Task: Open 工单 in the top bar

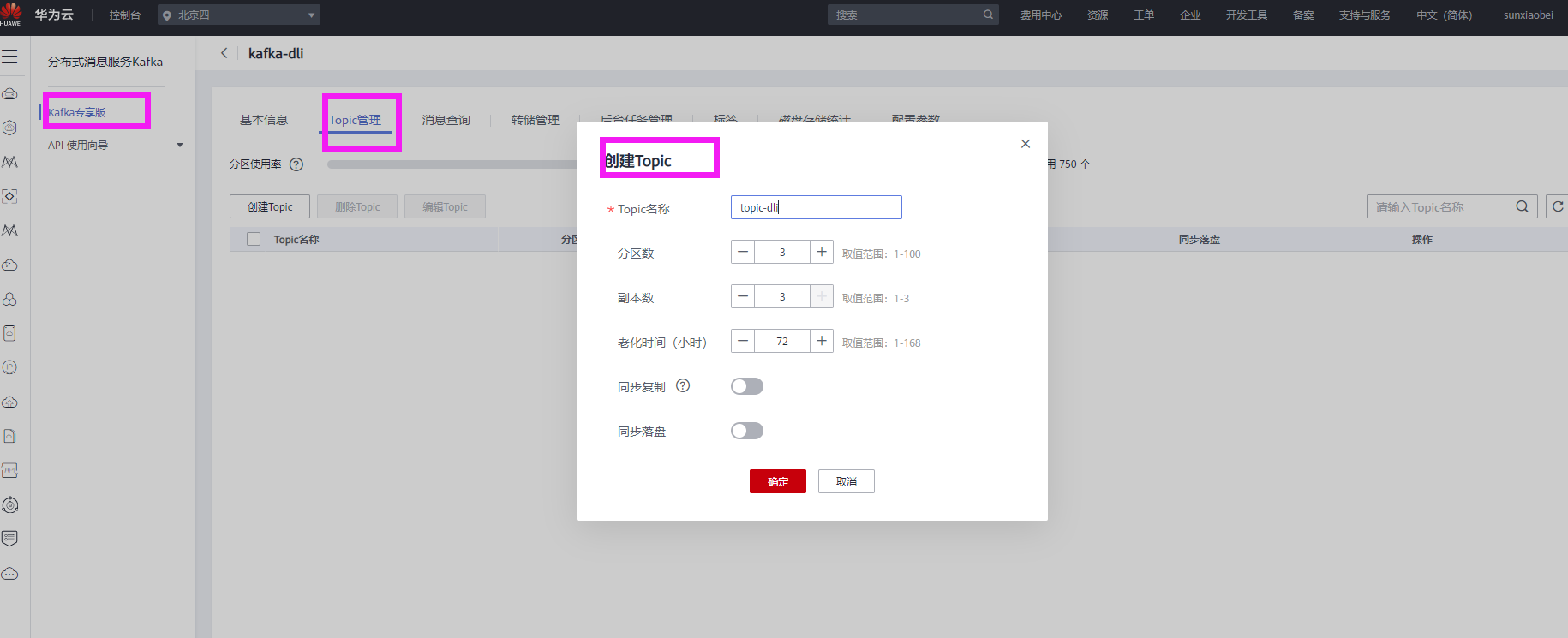Action: tap(1144, 15)
